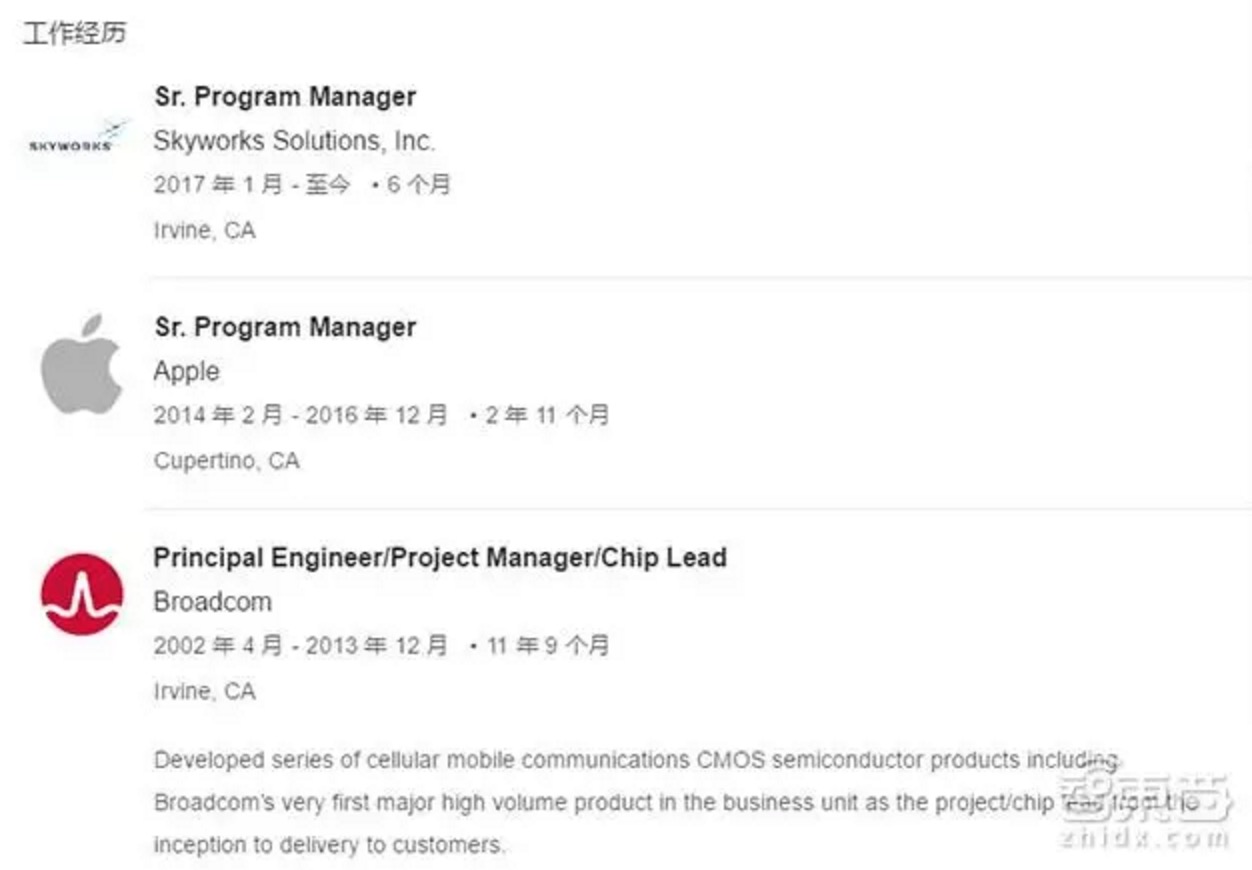Screen dimensions: 1252x870
Task: Click Irvine, CA under Broadcom entry
Action: click(204, 691)
